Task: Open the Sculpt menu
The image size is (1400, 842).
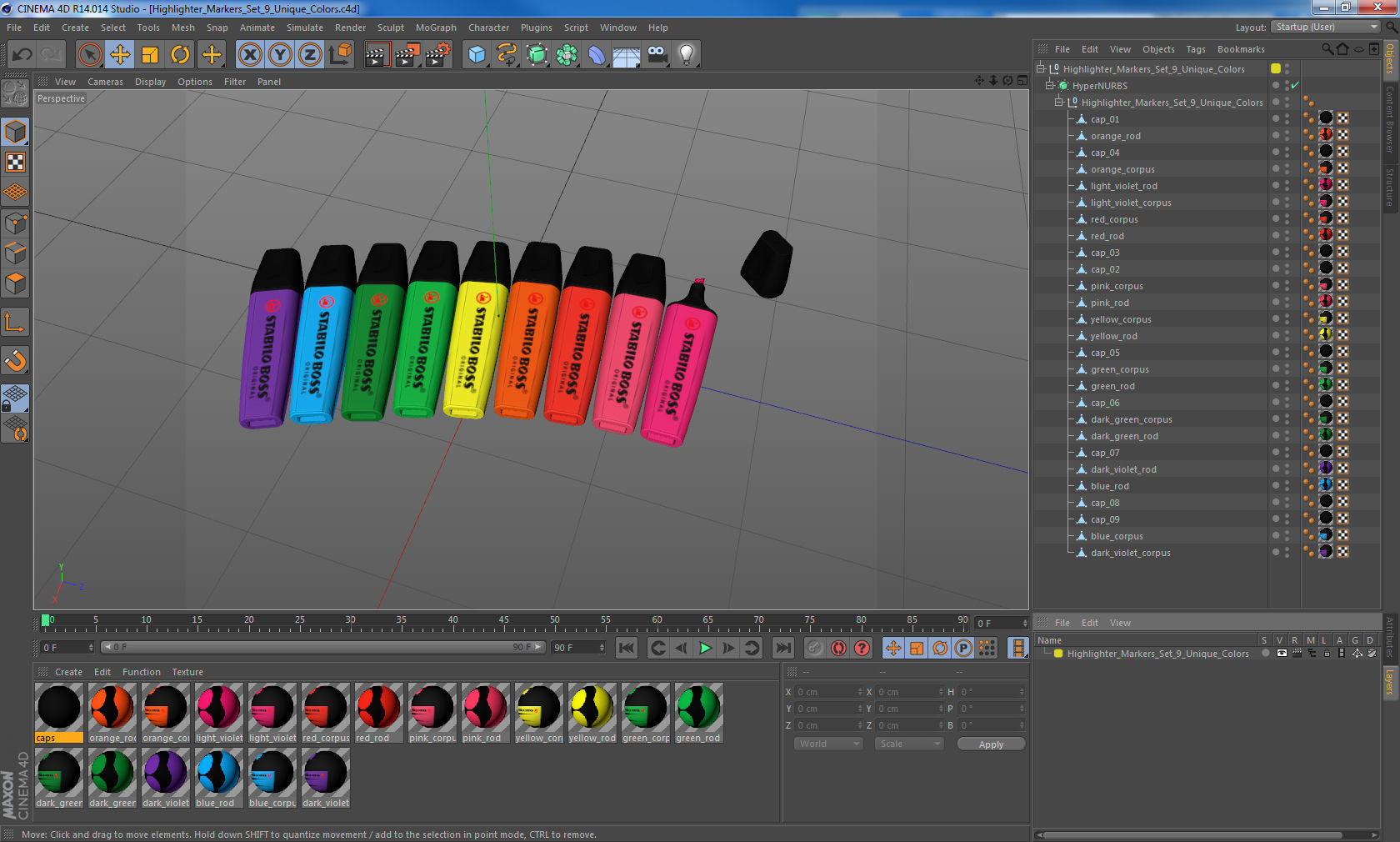Action: tap(391, 28)
